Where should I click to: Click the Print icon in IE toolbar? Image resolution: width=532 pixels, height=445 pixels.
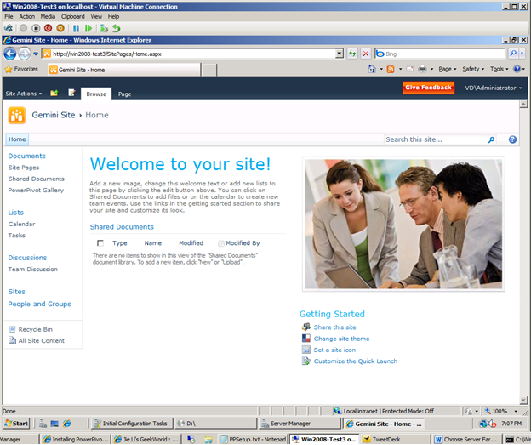point(422,69)
